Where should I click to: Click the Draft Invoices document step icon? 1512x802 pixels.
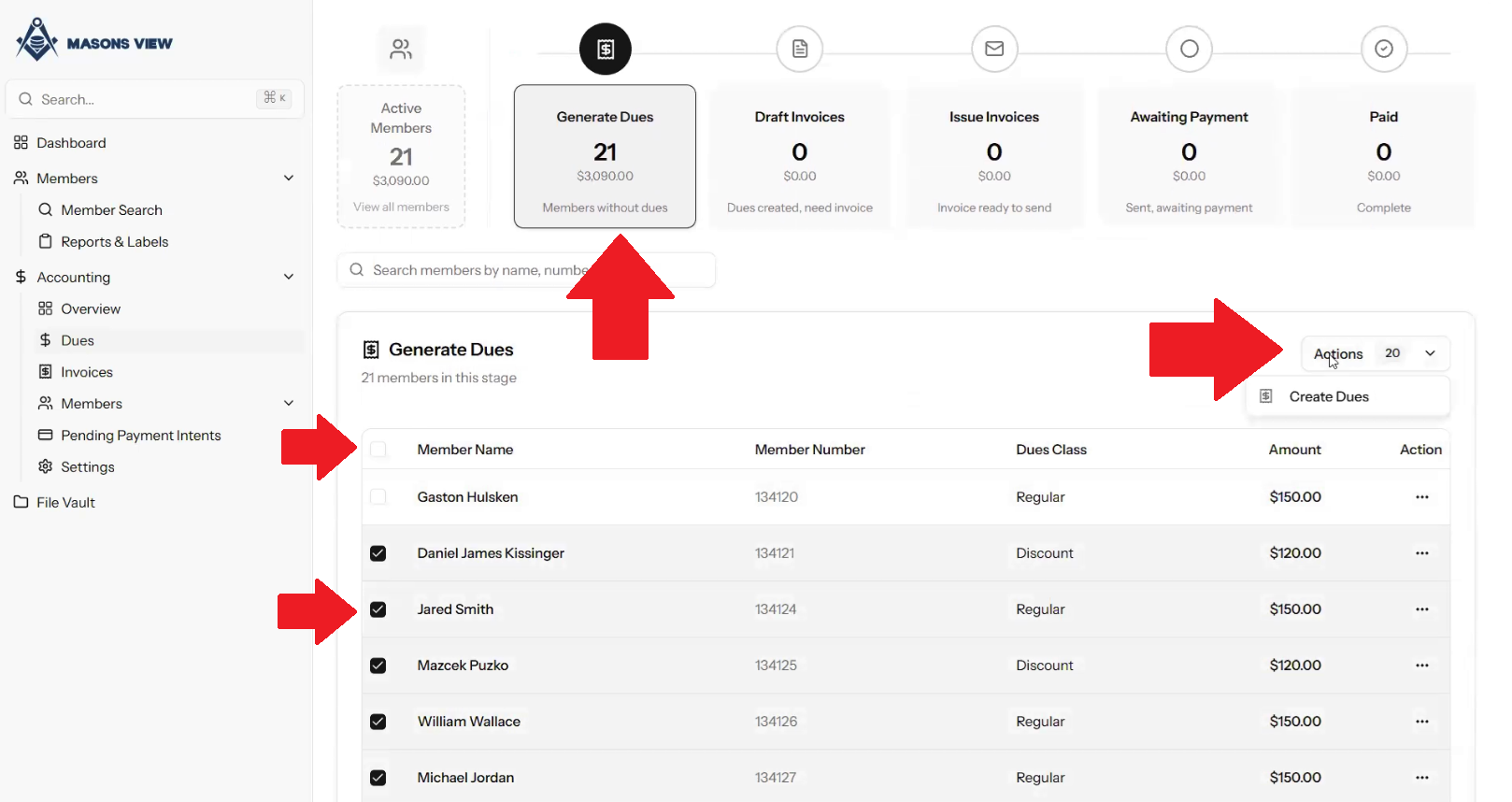pyautogui.click(x=800, y=49)
